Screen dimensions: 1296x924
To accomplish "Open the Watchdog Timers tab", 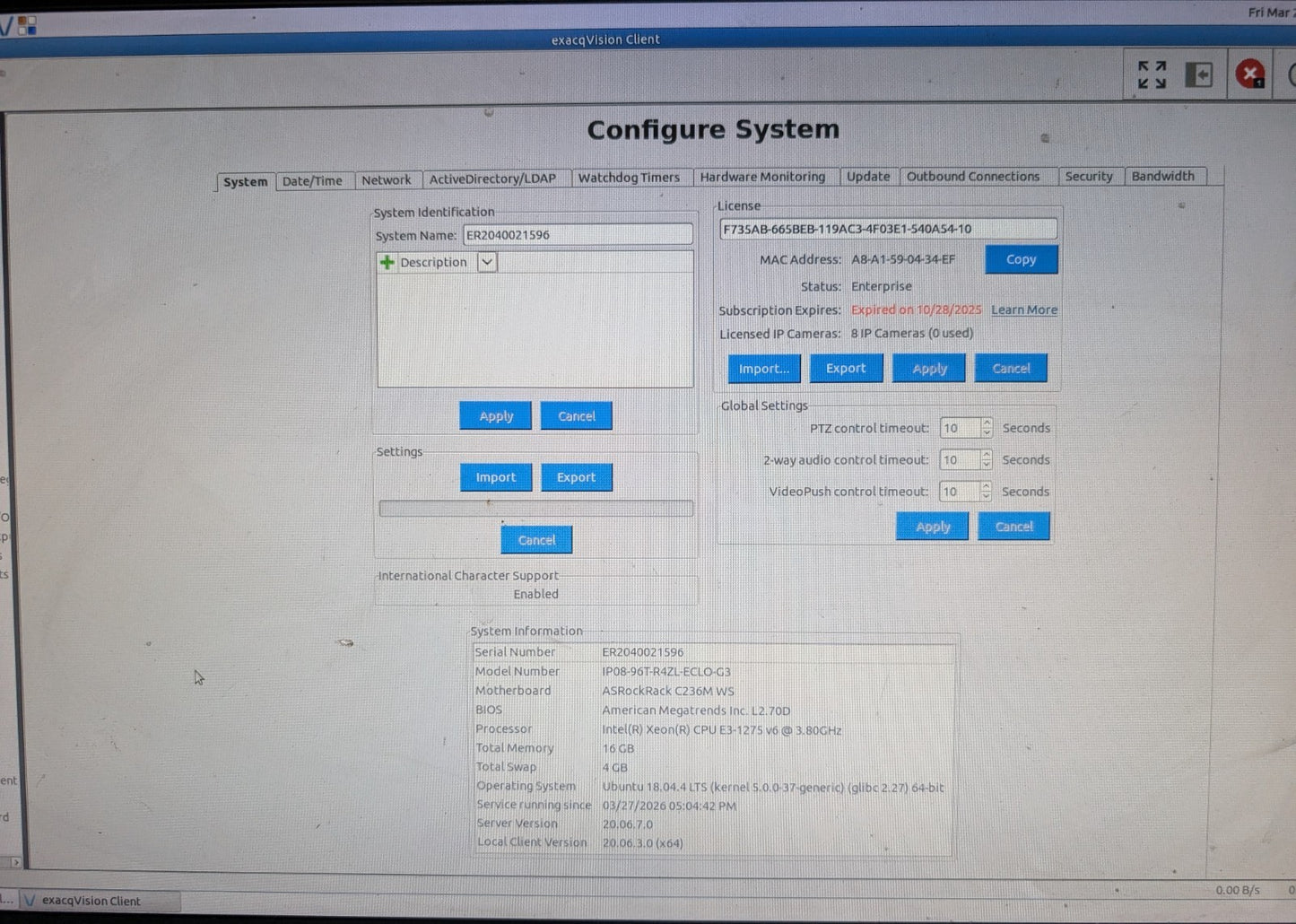I will click(629, 178).
